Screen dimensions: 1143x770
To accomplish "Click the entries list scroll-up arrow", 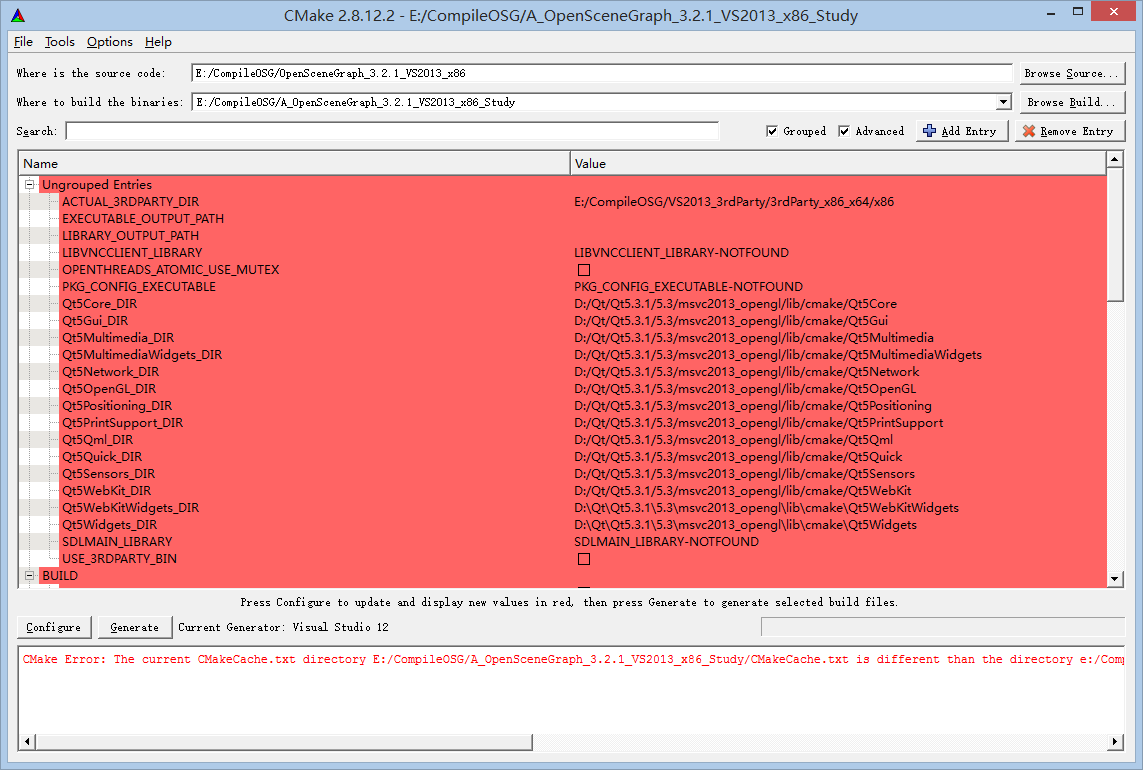I will point(1114,159).
